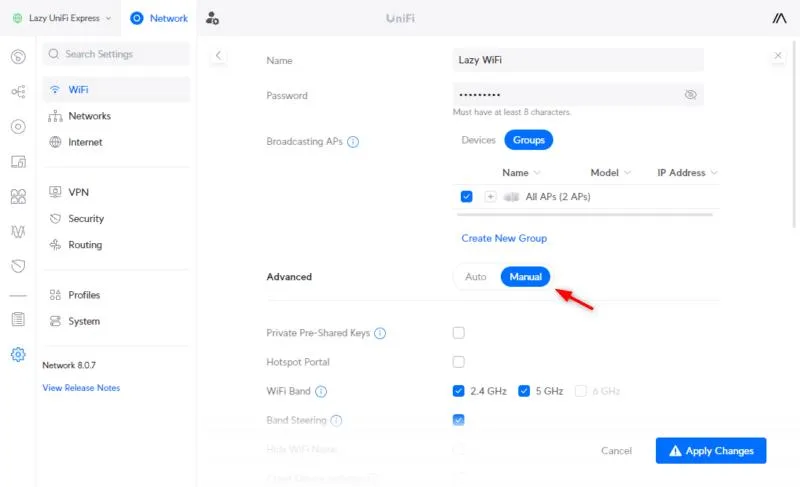The width and height of the screenshot is (800, 487).
Task: Click the Search Settings field
Action: [x=116, y=54]
